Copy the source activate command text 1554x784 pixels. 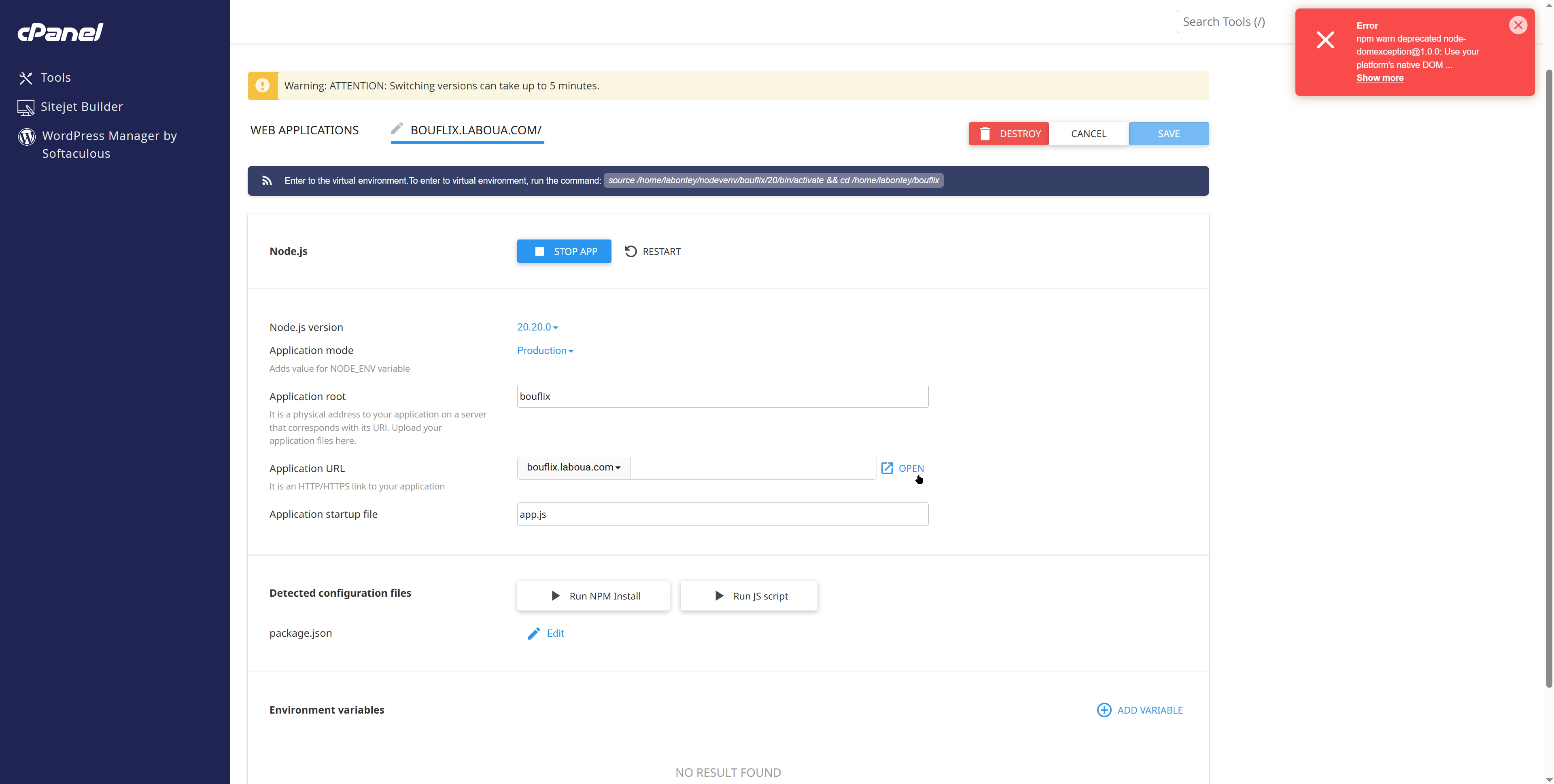point(773,180)
